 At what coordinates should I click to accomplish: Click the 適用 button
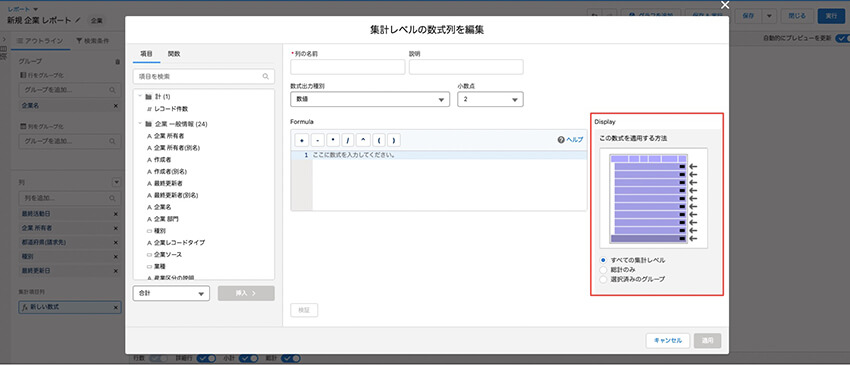click(708, 341)
